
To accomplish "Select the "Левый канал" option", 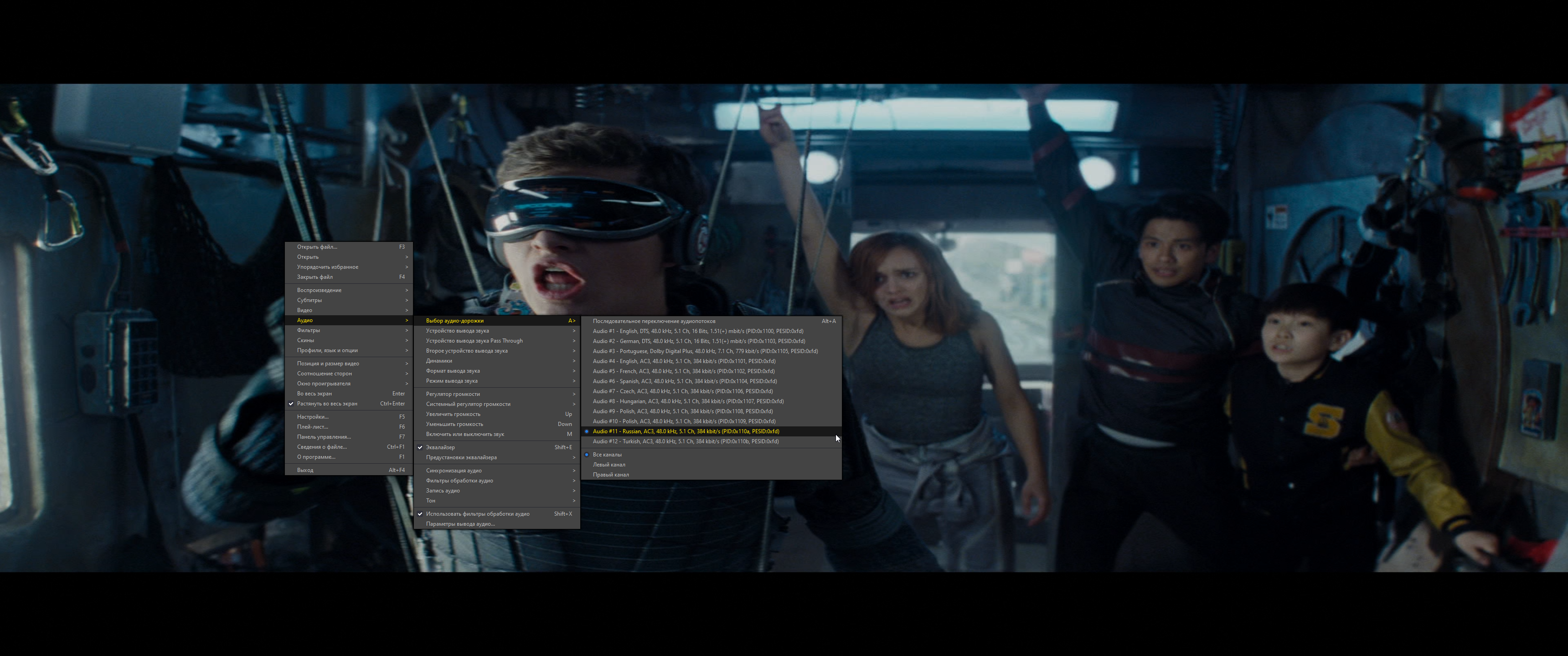I will tap(712, 465).
